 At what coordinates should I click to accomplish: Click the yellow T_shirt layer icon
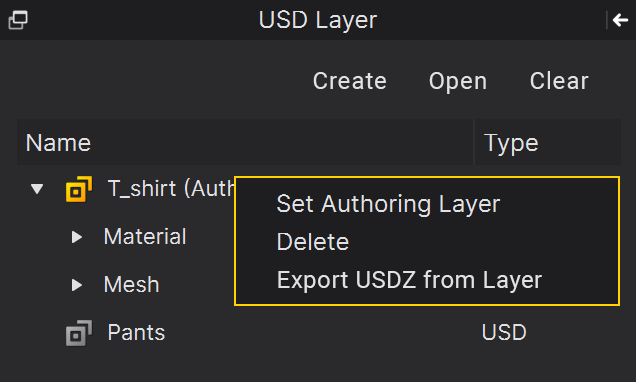click(x=79, y=189)
